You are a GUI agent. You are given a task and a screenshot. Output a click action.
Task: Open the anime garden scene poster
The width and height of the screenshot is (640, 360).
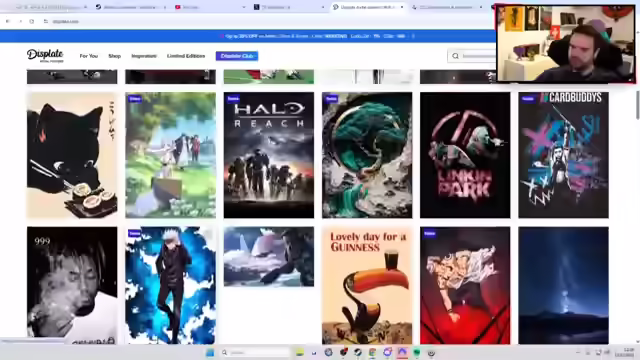click(170, 155)
